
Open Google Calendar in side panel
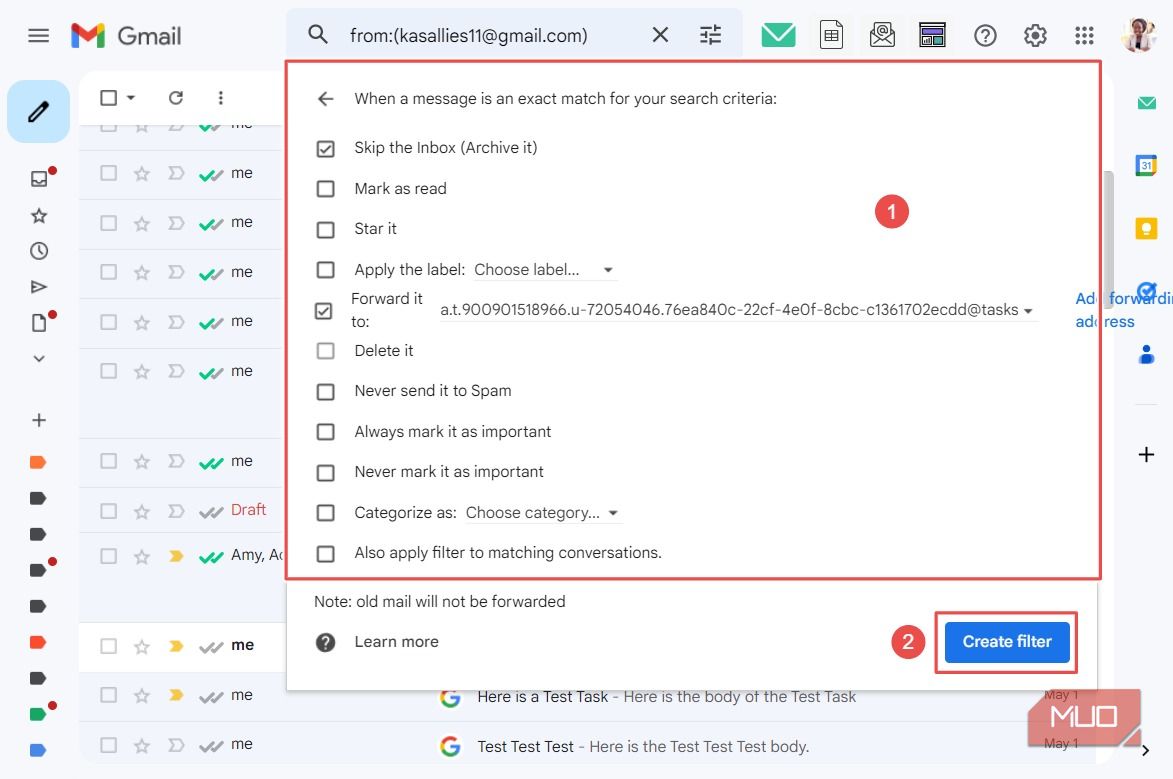pyautogui.click(x=1146, y=165)
